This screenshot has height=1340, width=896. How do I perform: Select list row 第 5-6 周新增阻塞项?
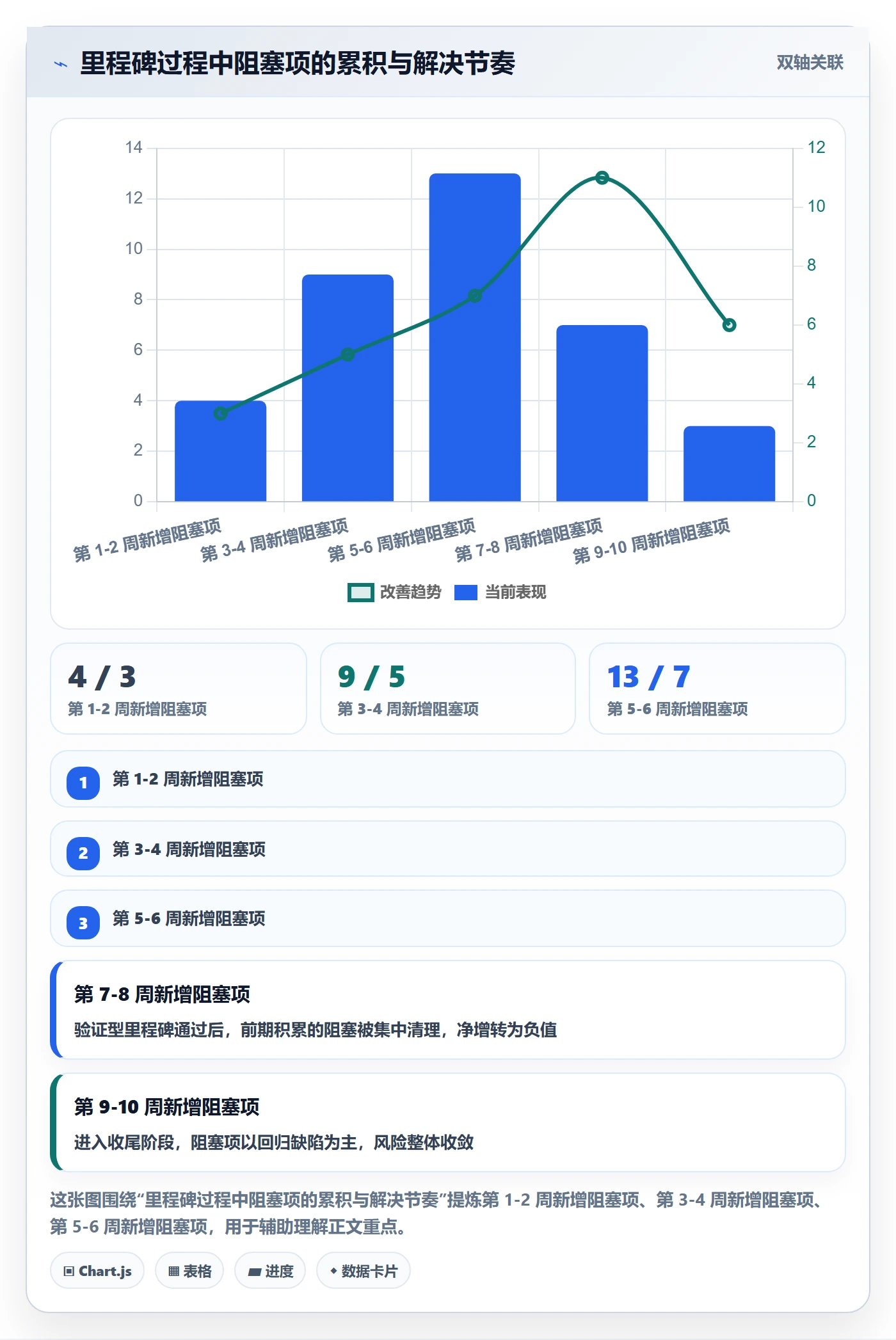pyautogui.click(x=448, y=918)
